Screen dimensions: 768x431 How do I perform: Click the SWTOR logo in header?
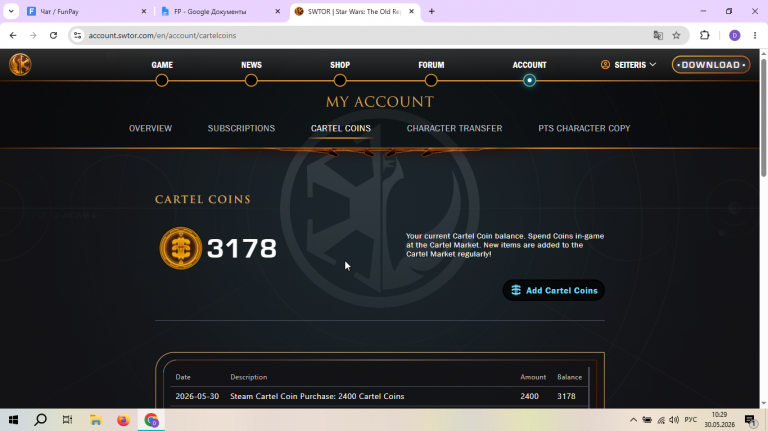[x=20, y=64]
